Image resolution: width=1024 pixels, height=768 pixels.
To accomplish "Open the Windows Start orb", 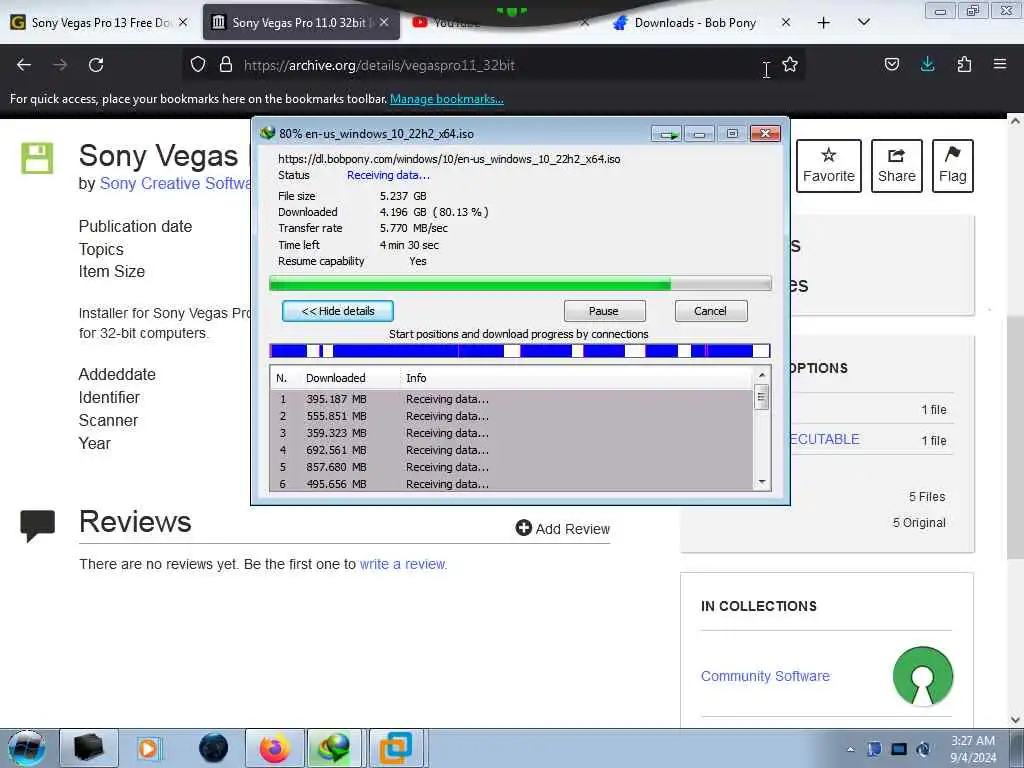I will (26, 748).
